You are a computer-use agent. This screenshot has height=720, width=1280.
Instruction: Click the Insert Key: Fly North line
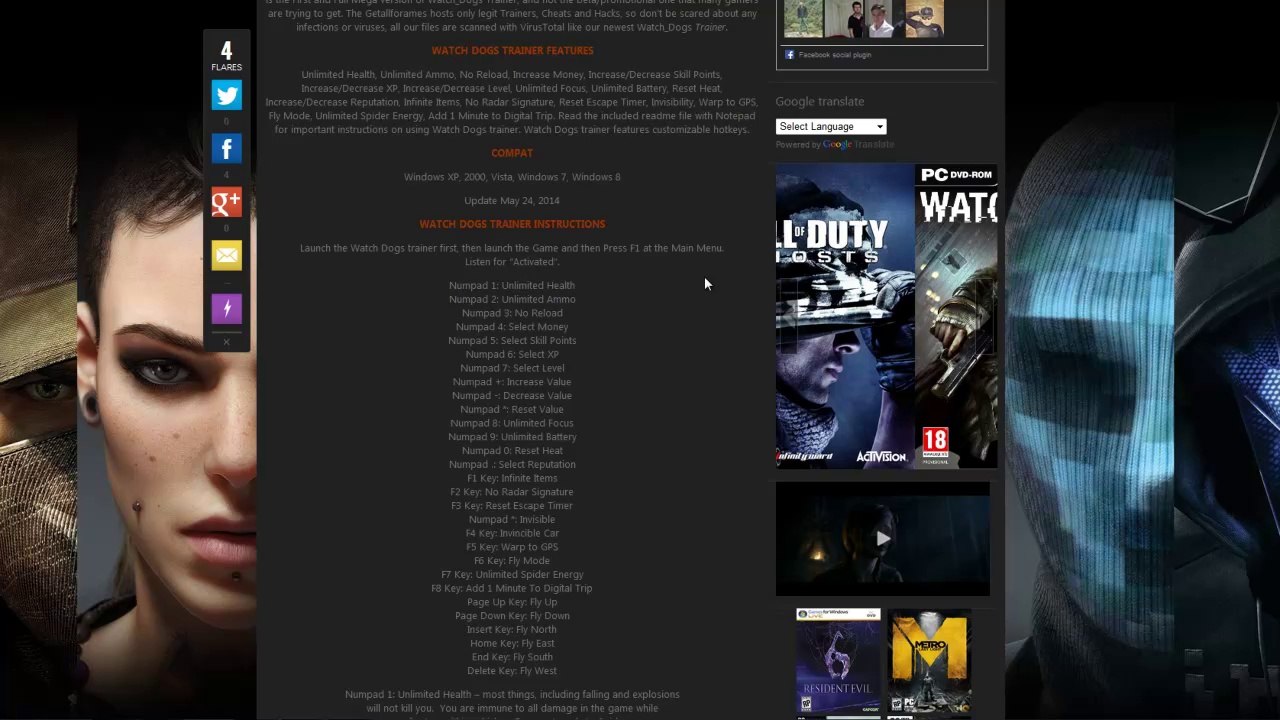[512, 630]
